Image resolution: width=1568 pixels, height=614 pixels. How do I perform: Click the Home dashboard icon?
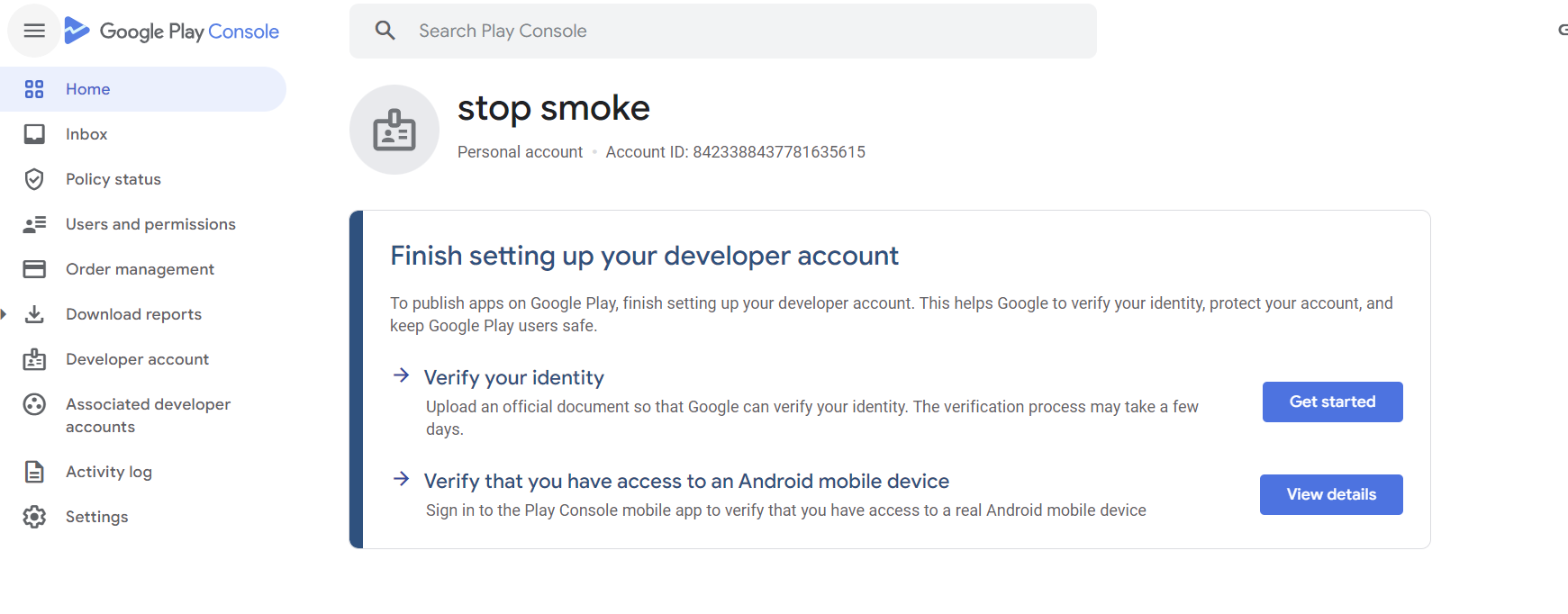click(x=34, y=89)
